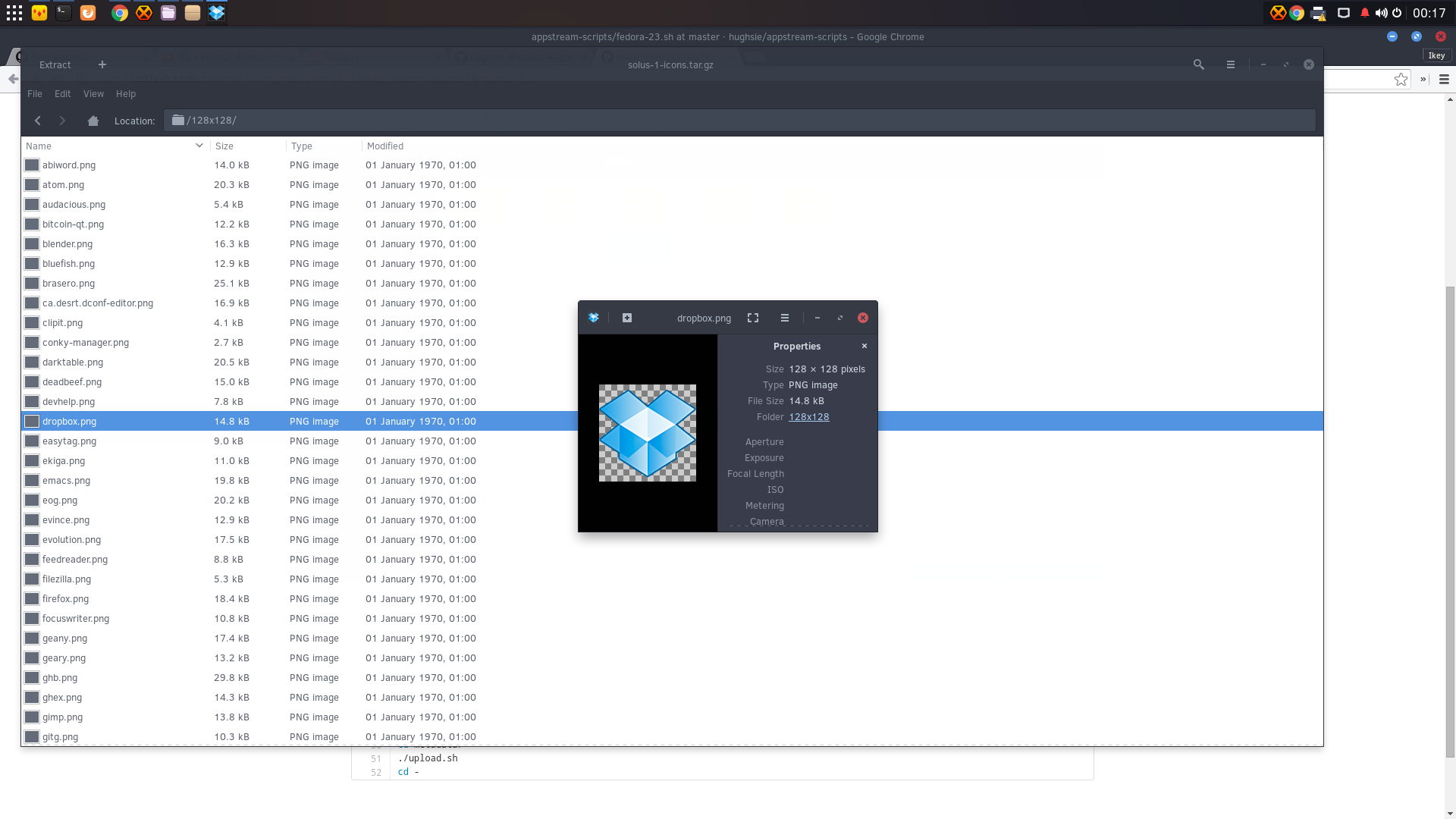Screen dimensions: 1456x819
Task: Open the archive manager hamburger menu
Action: pyautogui.click(x=1231, y=65)
